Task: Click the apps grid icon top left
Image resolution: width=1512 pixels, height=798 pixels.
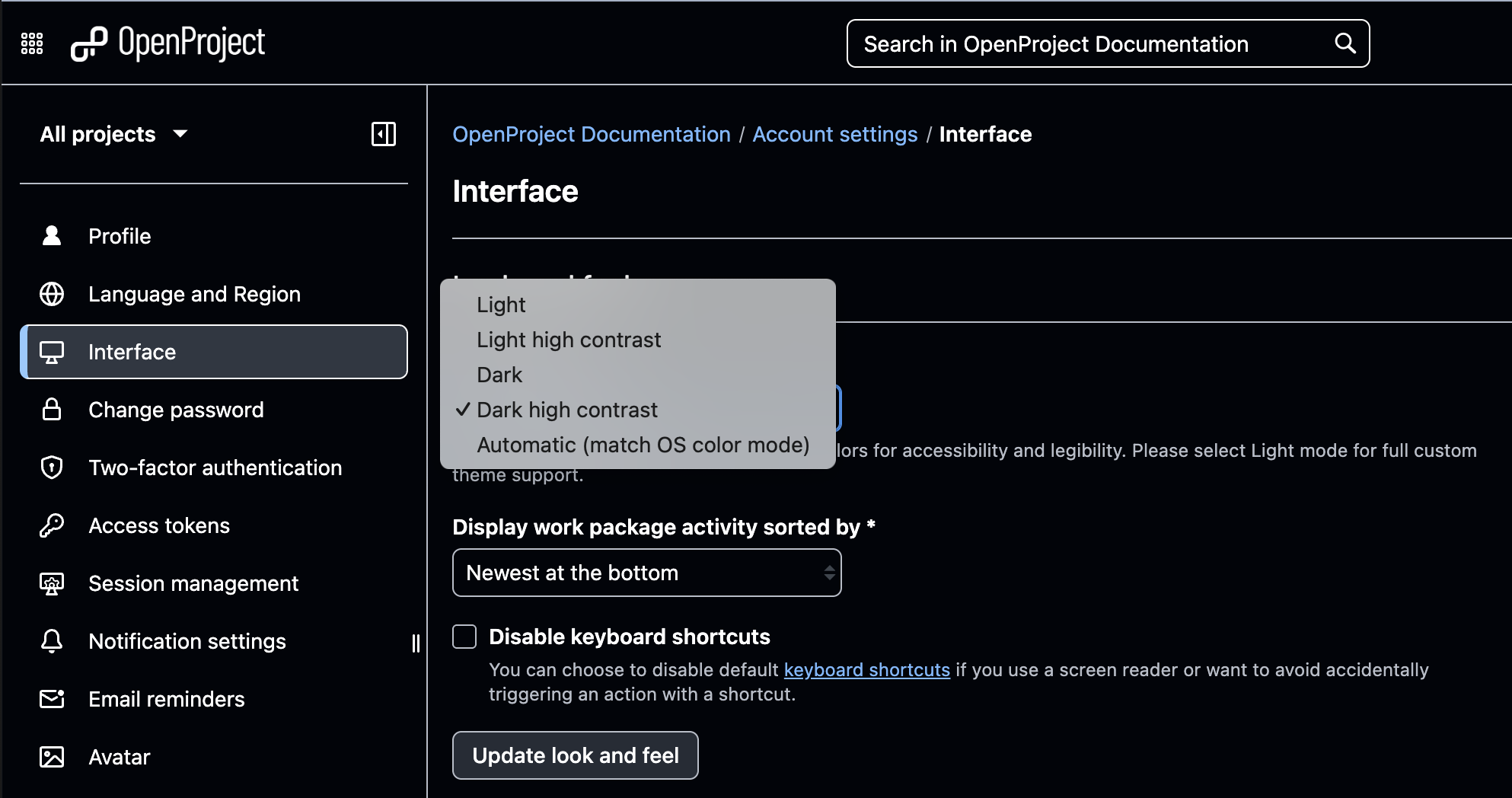Action: pos(31,43)
